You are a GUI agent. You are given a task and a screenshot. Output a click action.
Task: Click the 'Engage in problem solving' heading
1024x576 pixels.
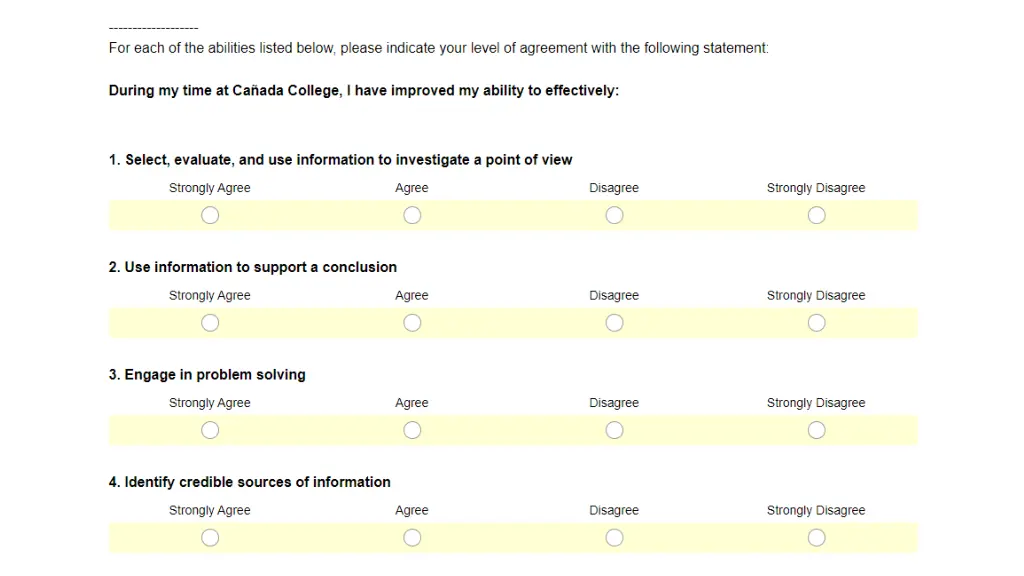tap(207, 375)
